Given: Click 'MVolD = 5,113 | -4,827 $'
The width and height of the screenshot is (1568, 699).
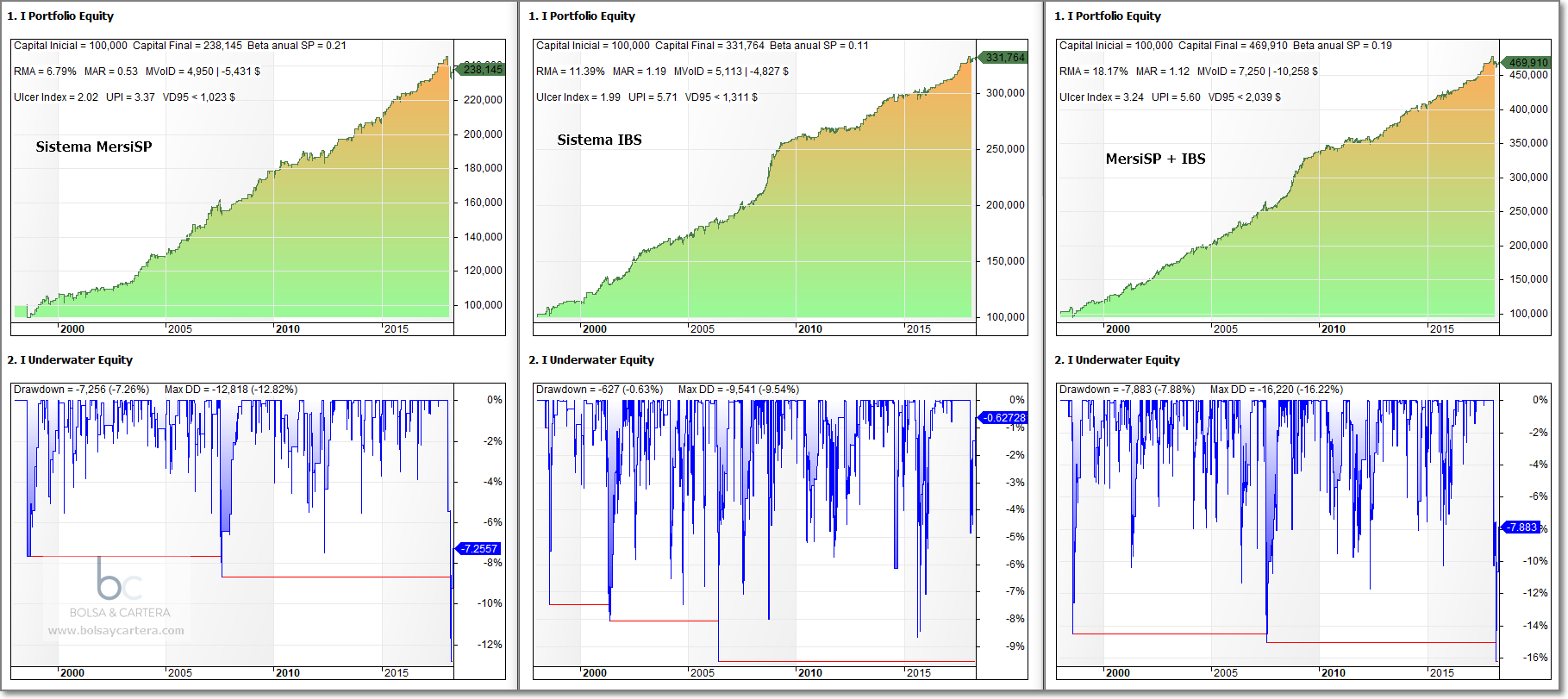Looking at the screenshot, I should (731, 72).
